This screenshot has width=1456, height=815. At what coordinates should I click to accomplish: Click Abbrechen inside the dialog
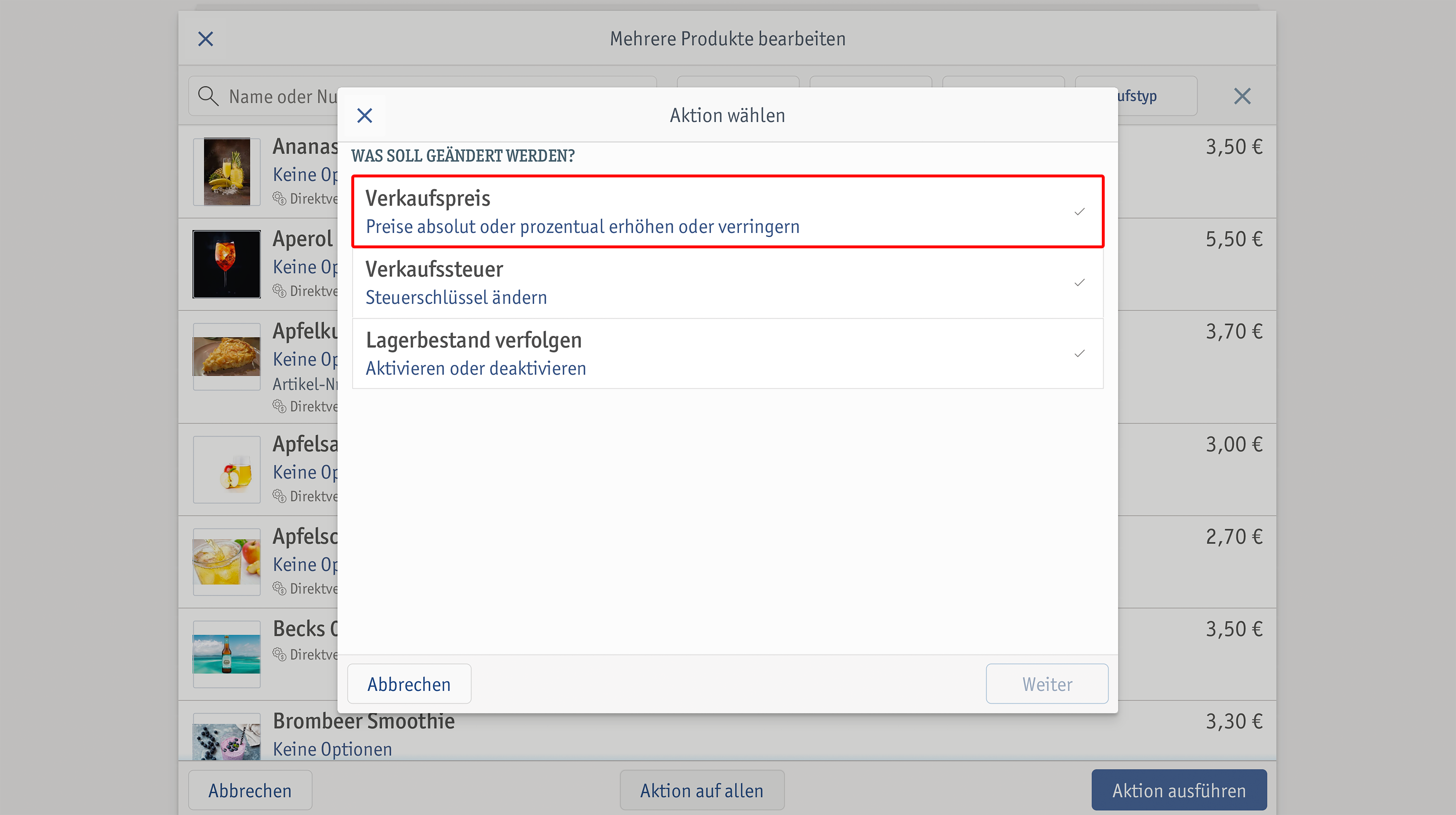[409, 684]
